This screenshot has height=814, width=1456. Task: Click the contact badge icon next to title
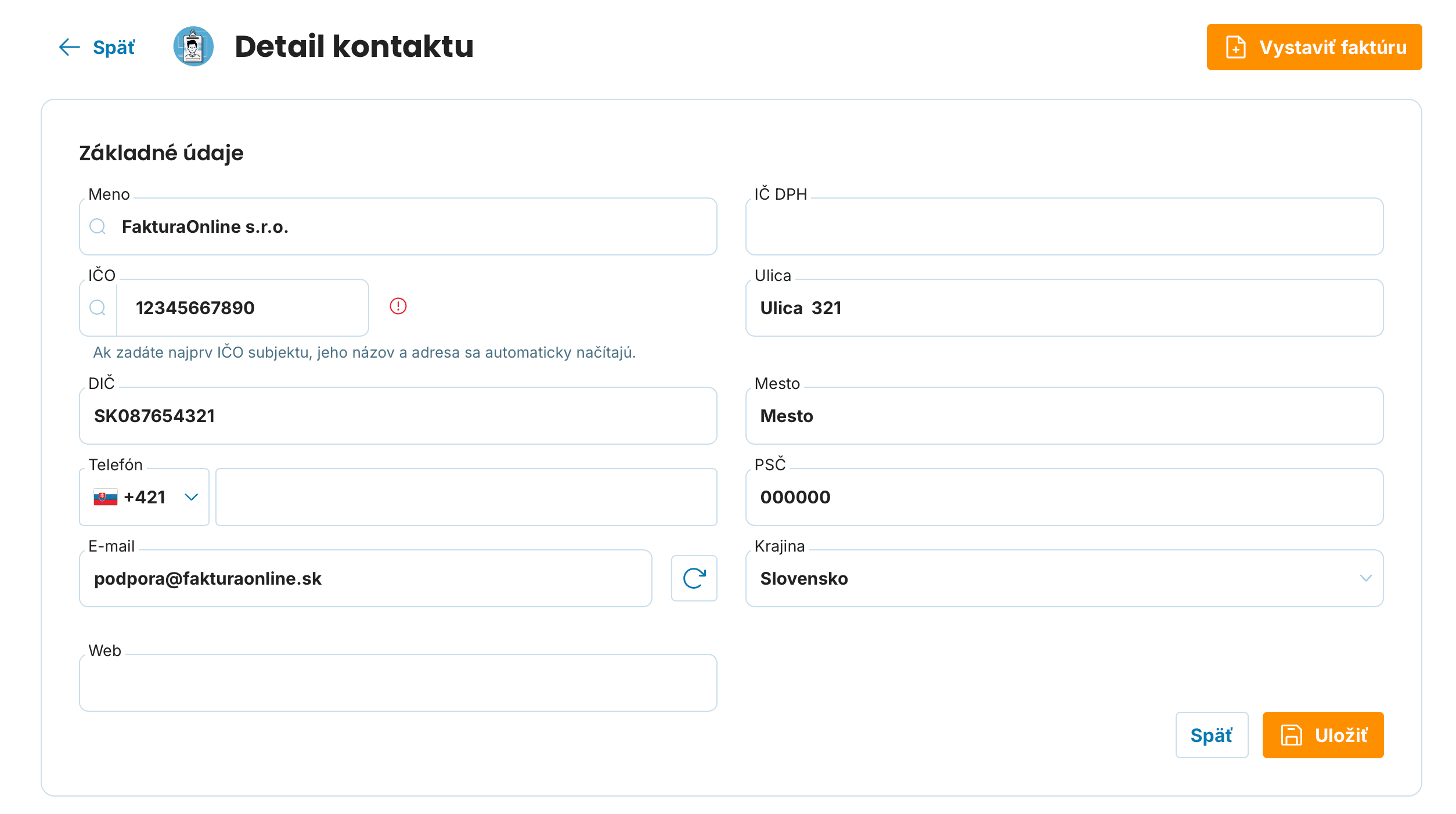click(193, 46)
